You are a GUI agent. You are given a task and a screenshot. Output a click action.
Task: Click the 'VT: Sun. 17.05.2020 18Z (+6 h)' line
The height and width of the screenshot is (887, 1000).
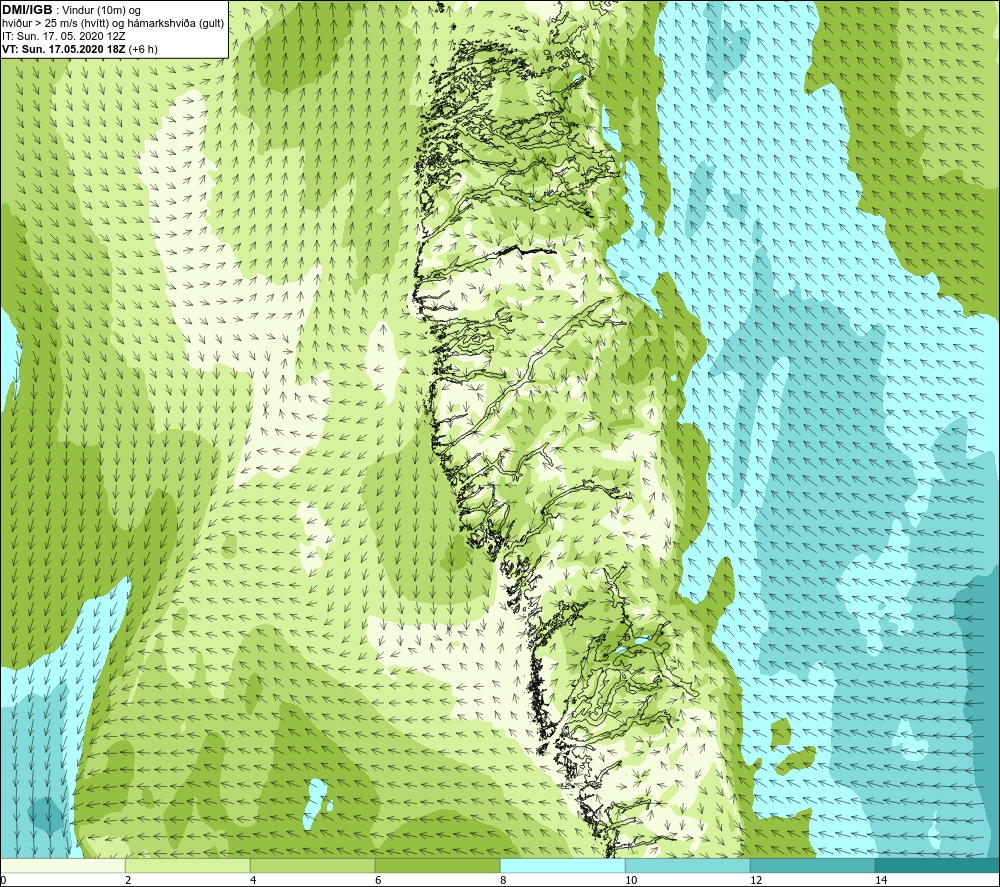pyautogui.click(x=80, y=49)
